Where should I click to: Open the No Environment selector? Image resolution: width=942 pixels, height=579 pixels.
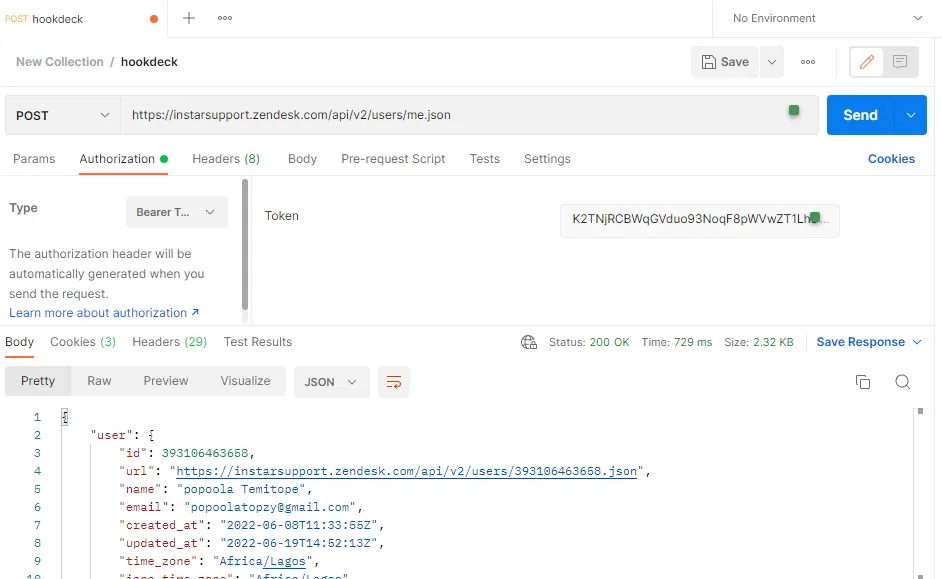pyautogui.click(x=827, y=19)
